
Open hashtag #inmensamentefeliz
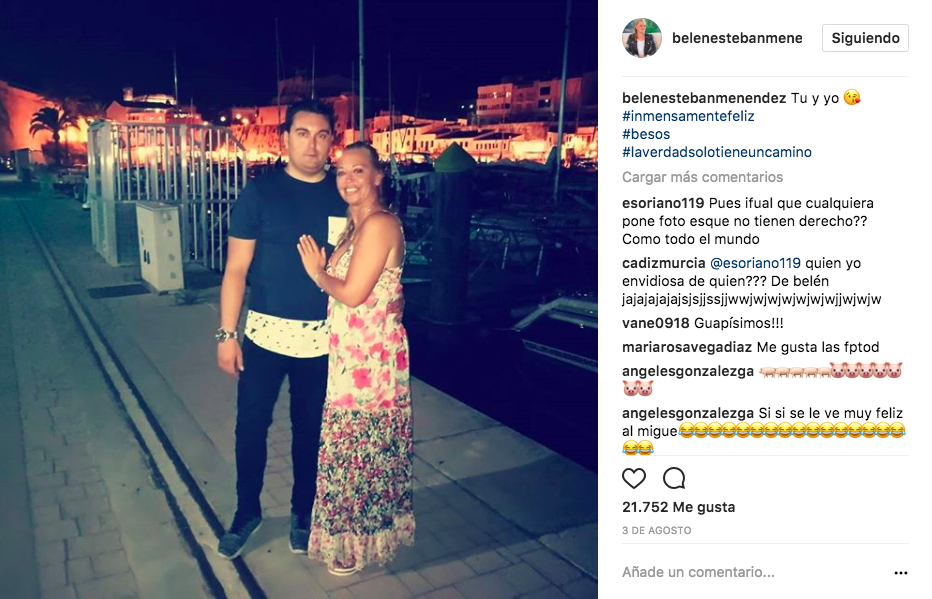688,116
